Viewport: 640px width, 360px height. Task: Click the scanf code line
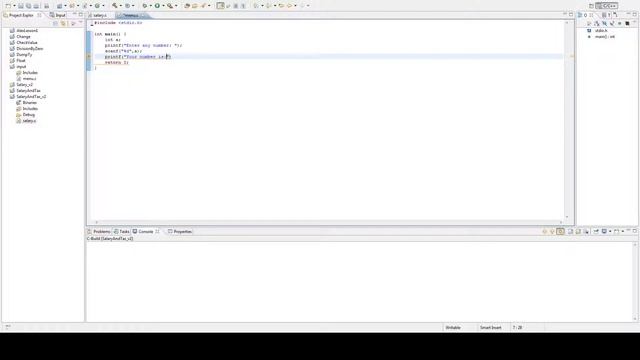[123, 51]
